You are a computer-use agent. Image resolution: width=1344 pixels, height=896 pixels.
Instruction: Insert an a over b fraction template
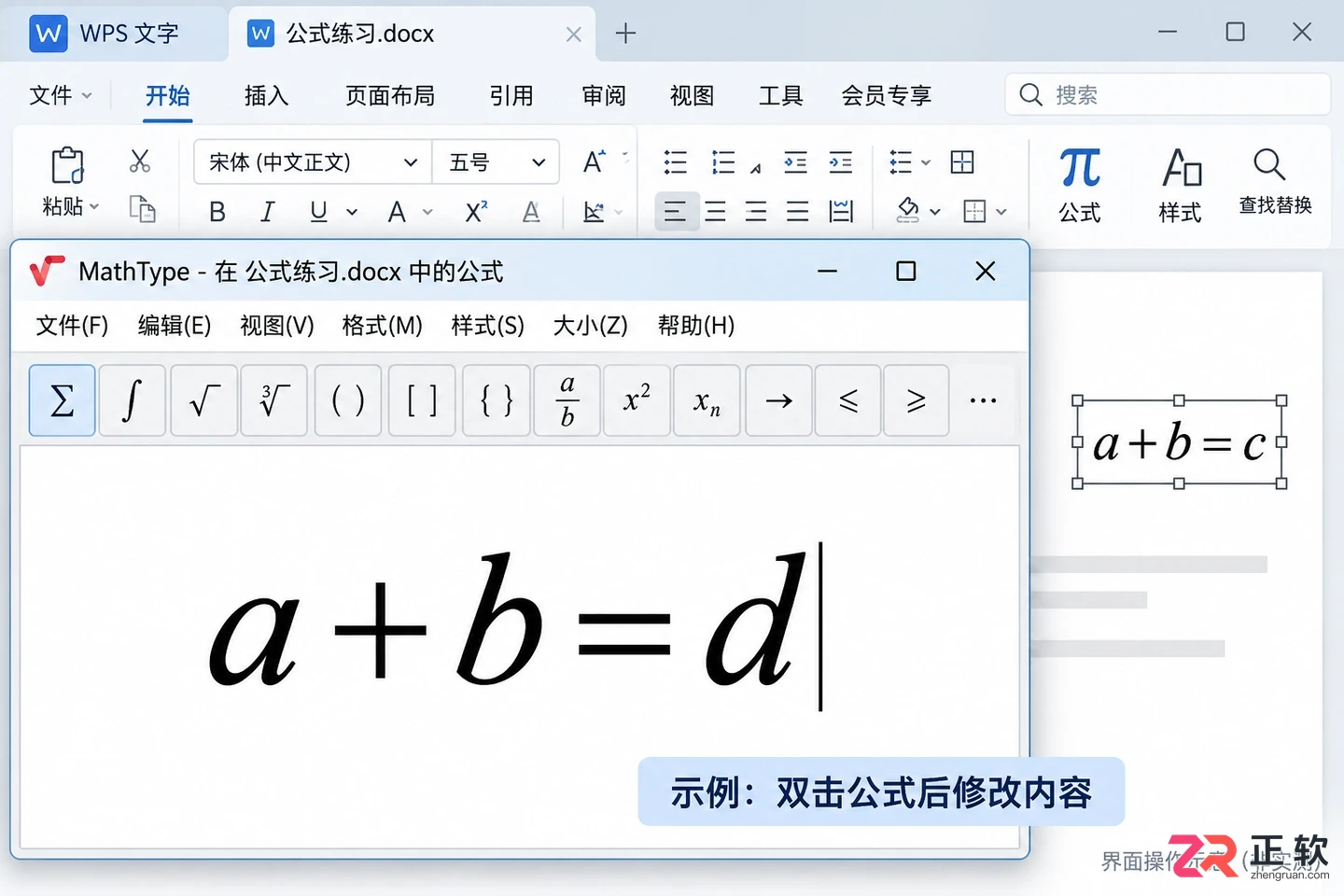[567, 400]
